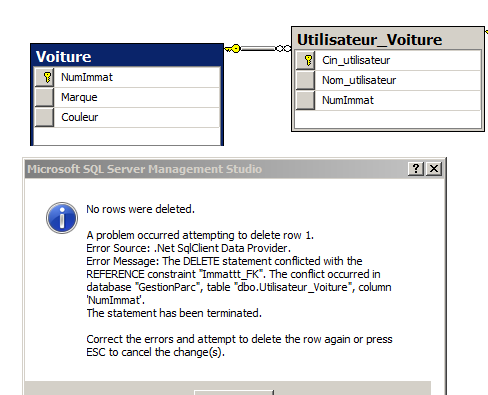
Task: Select the Marque column row in Voiture
Action: (127, 97)
